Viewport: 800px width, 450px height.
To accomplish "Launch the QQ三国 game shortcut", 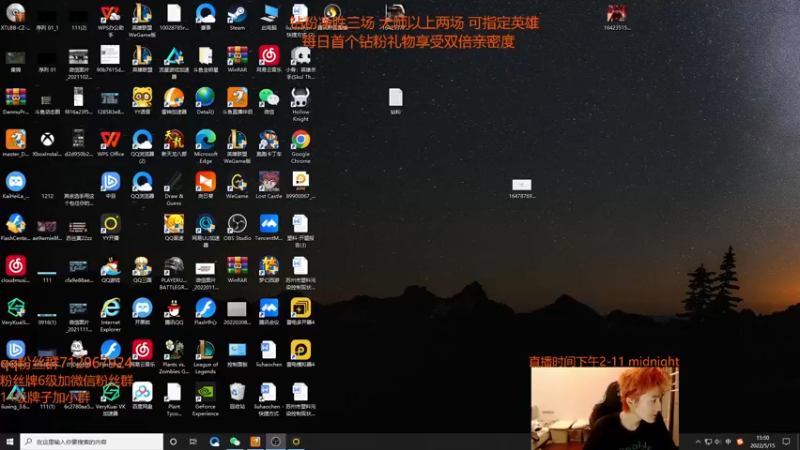I will [x=142, y=269].
